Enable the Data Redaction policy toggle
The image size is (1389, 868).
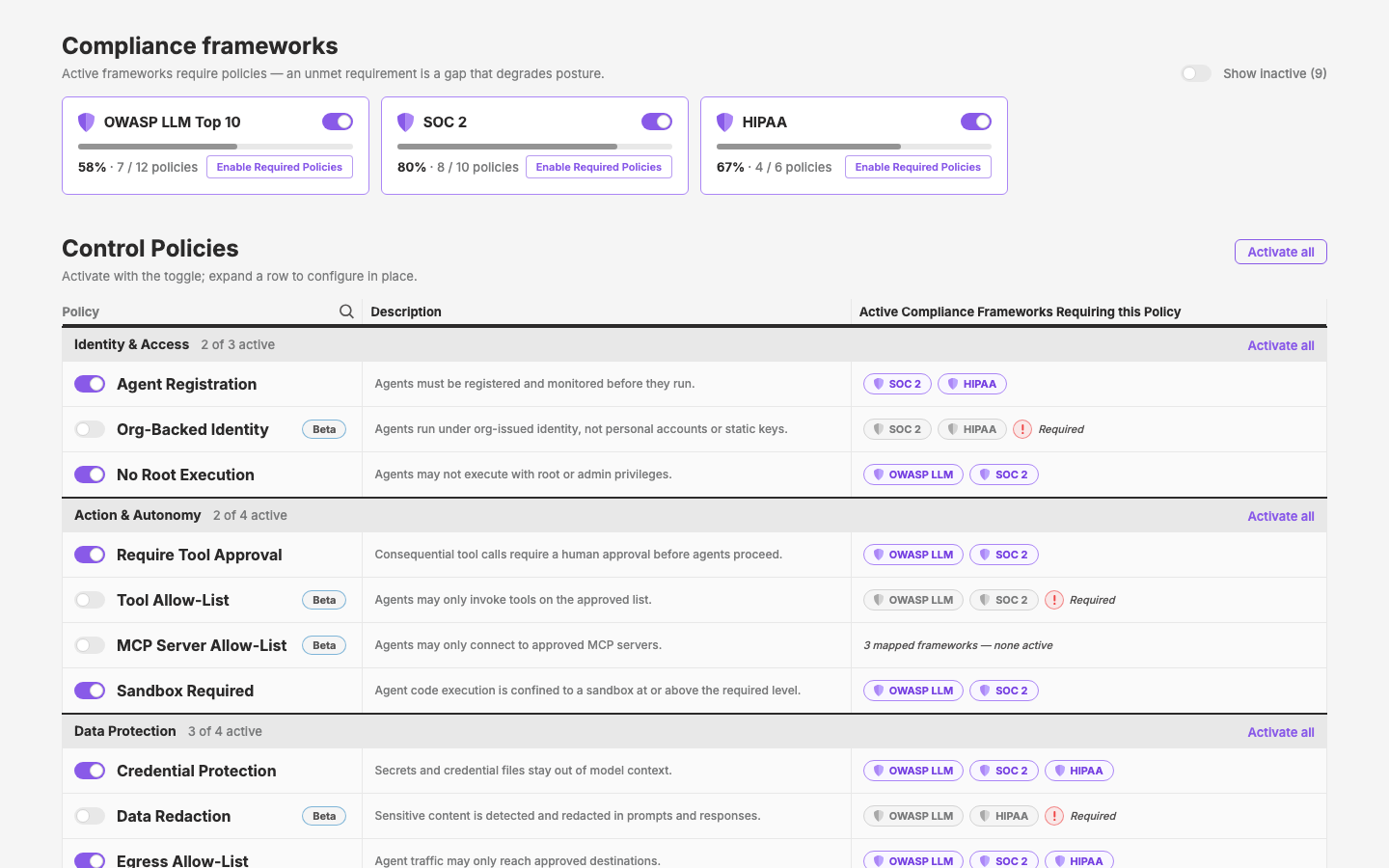[x=90, y=816]
